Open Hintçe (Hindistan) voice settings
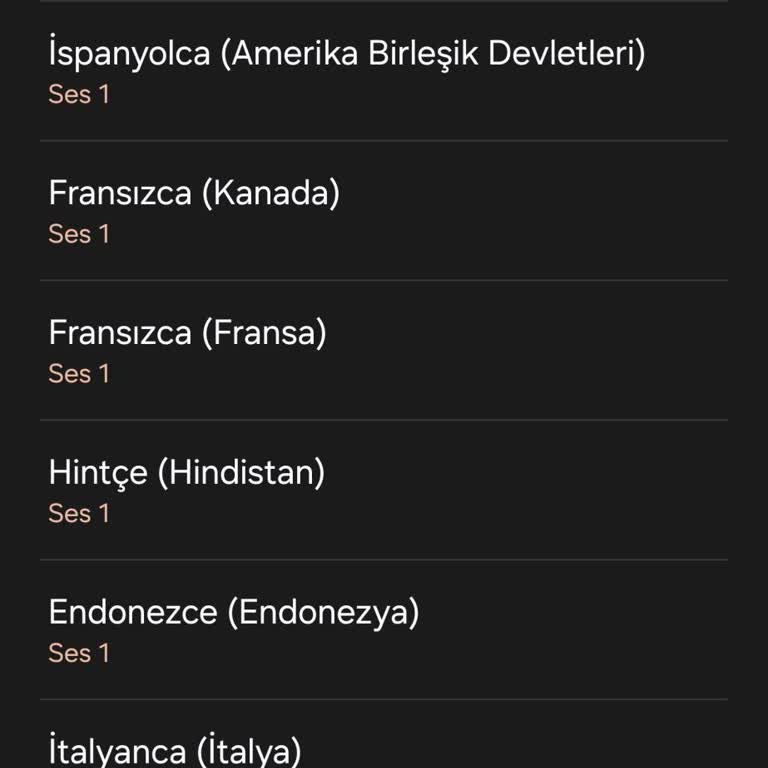 point(384,490)
